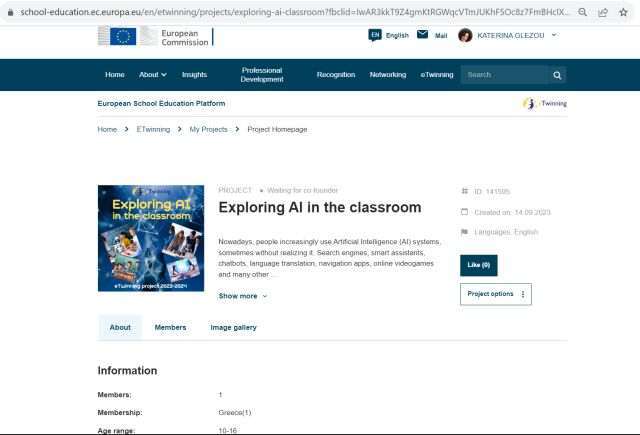
Task: Click the European Commission logo
Action: click(154, 36)
